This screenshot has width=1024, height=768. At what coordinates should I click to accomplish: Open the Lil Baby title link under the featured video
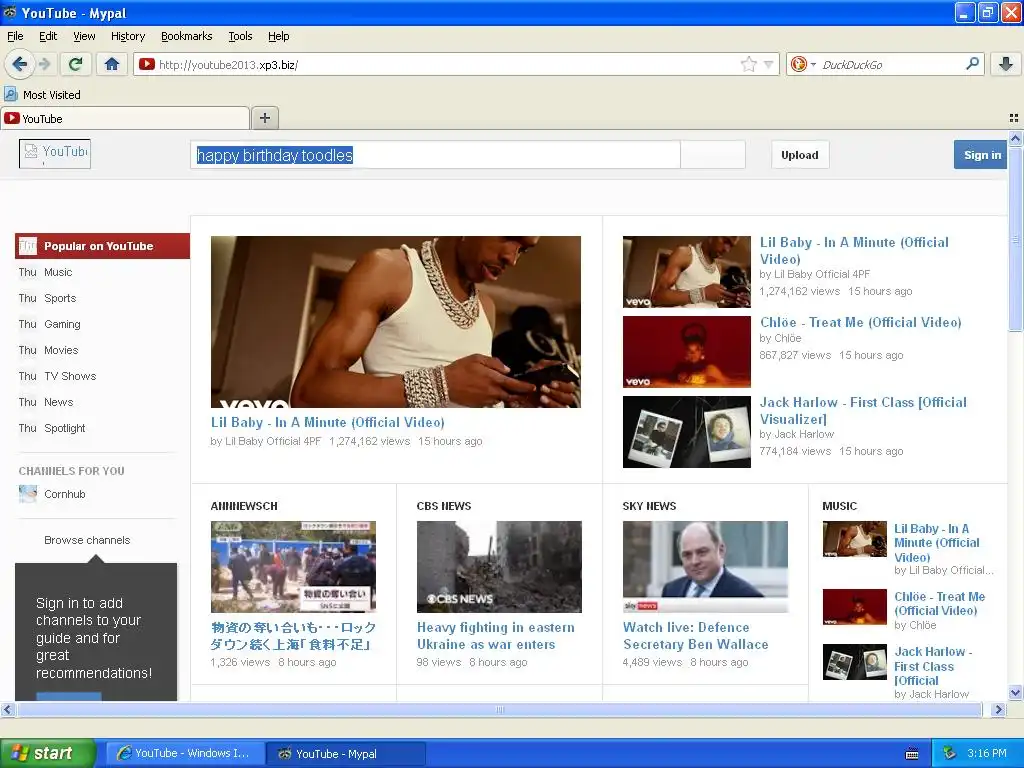tap(328, 423)
